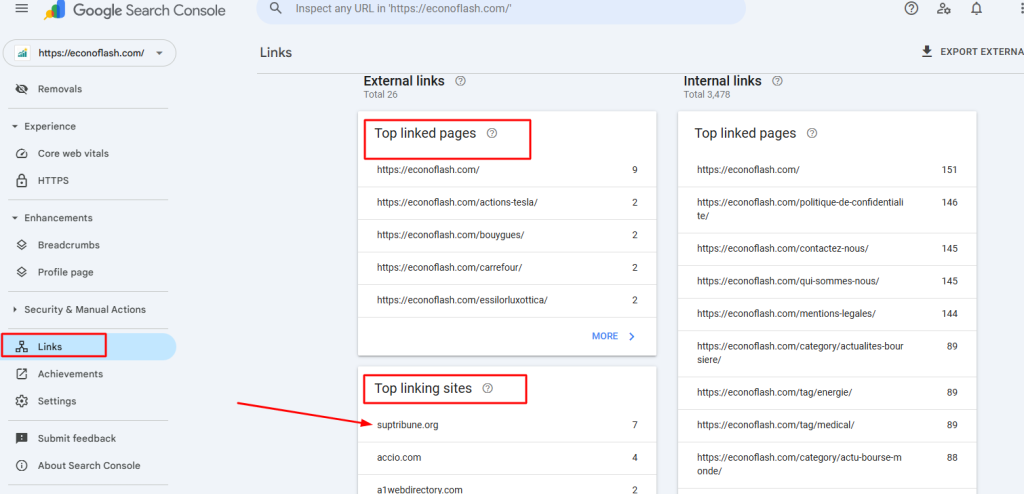Open the Help question mark icon
1024x494 pixels.
click(x=912, y=8)
